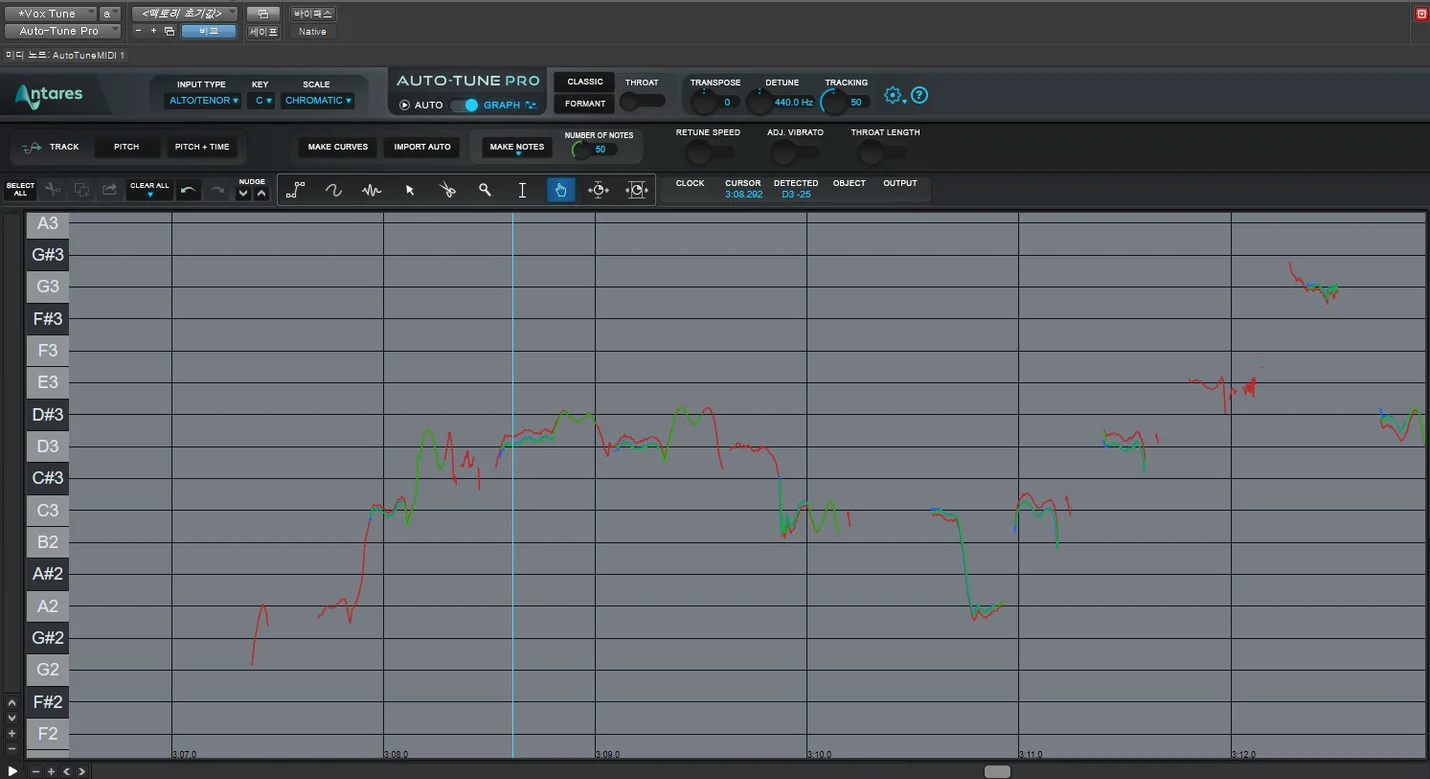Open the Scale Chromatic dropdown

pos(318,100)
